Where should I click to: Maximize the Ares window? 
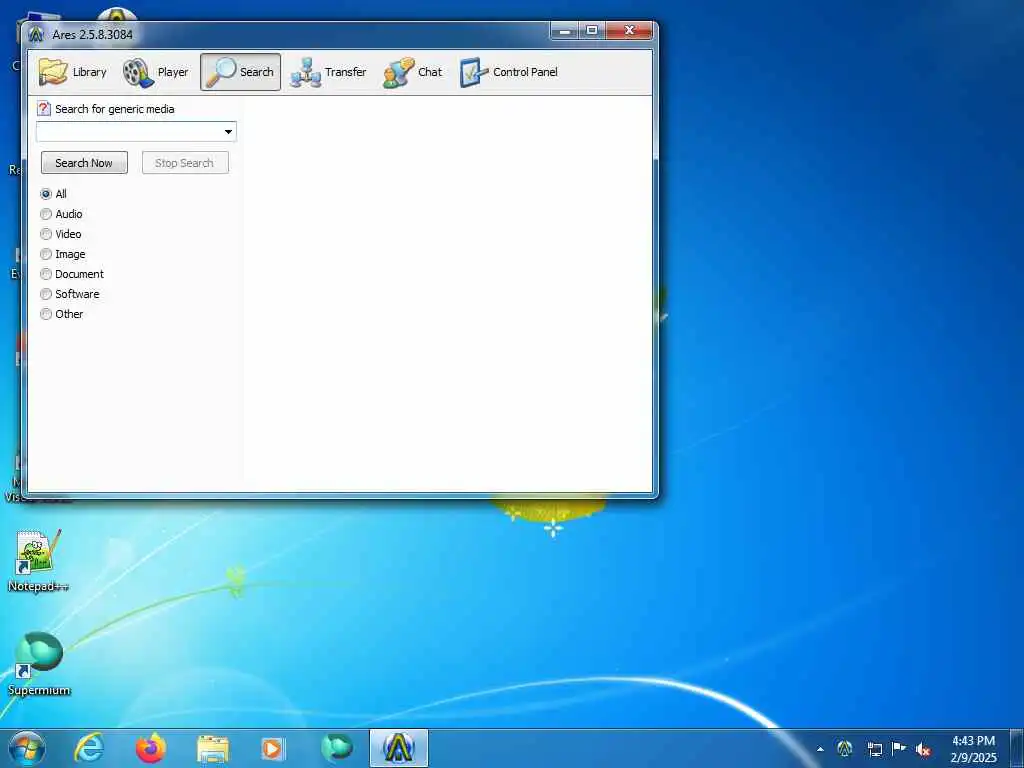(592, 30)
